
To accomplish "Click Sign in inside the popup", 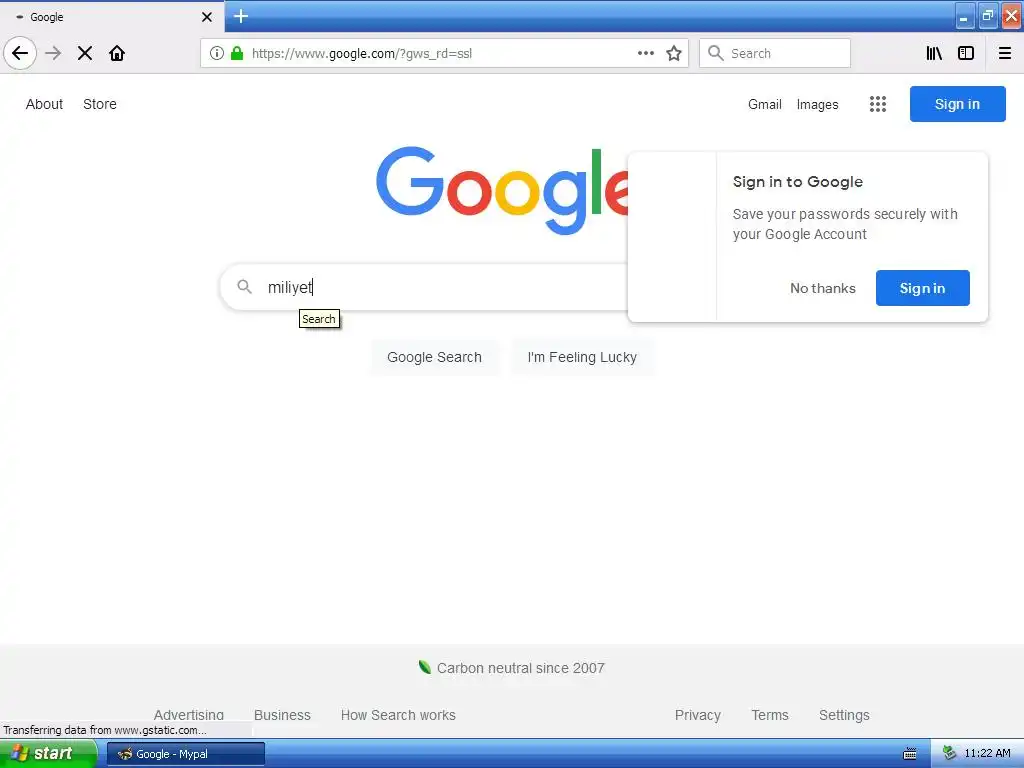I will tap(922, 288).
